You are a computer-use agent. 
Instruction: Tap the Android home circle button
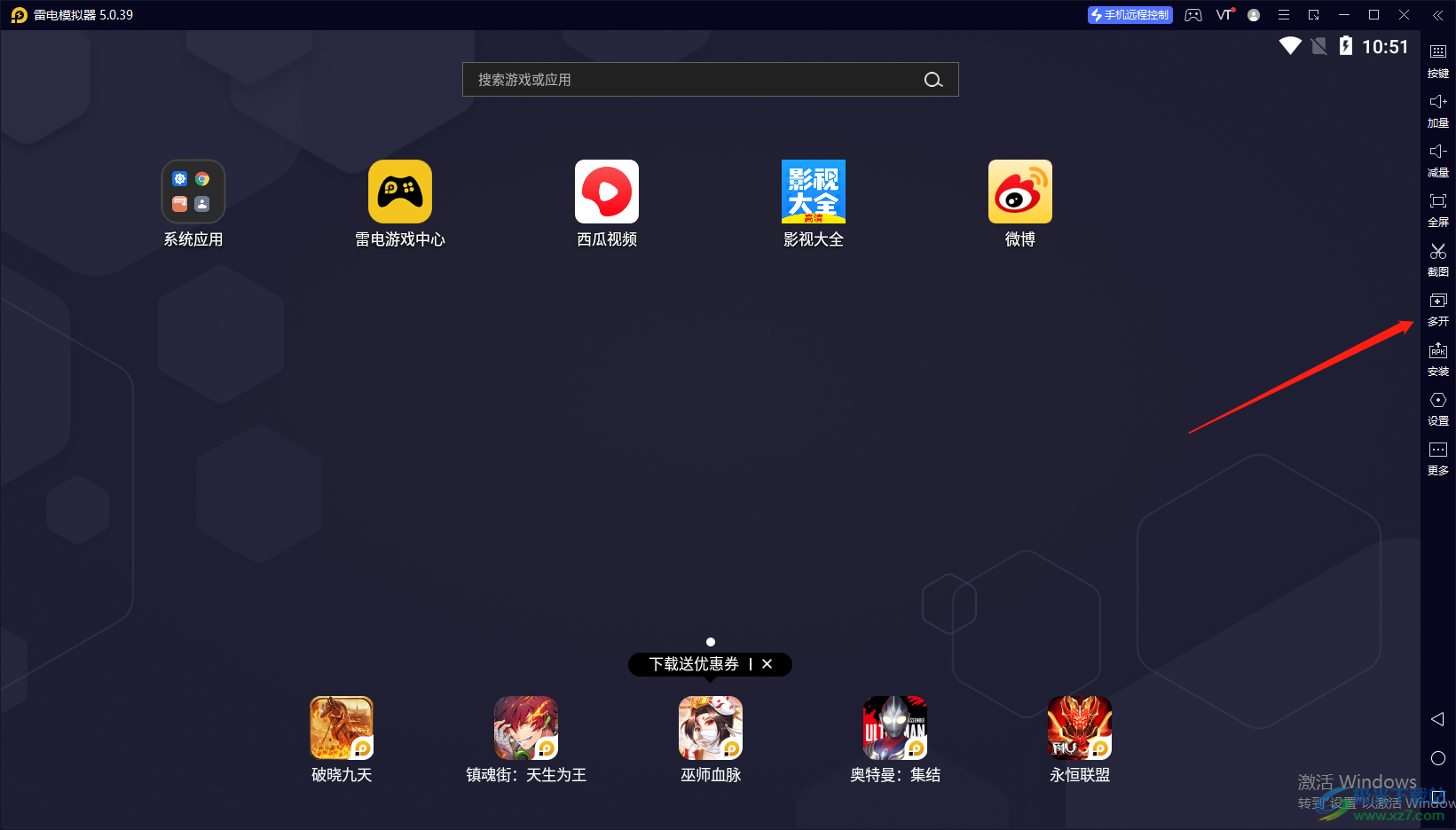1438,758
